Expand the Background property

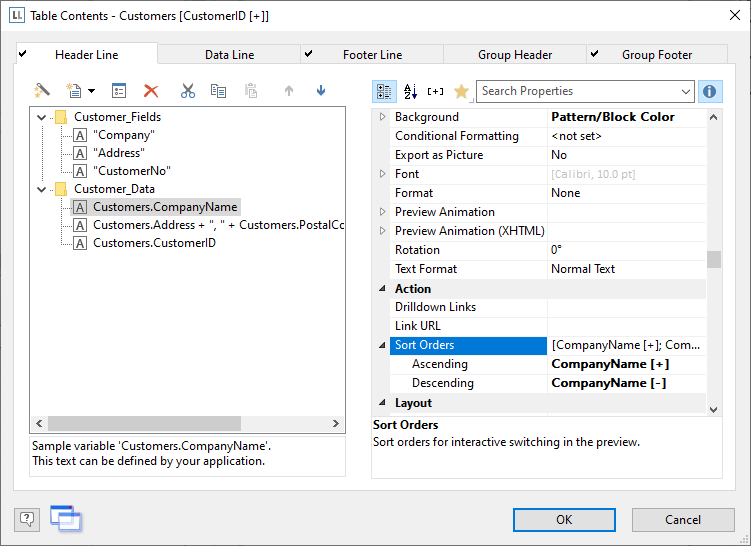tap(382, 116)
